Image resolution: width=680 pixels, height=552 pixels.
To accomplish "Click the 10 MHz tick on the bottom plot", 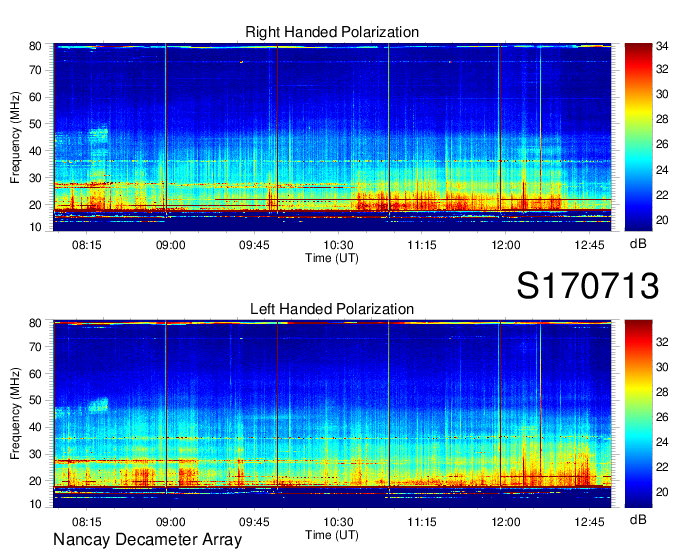I will pyautogui.click(x=35, y=504).
